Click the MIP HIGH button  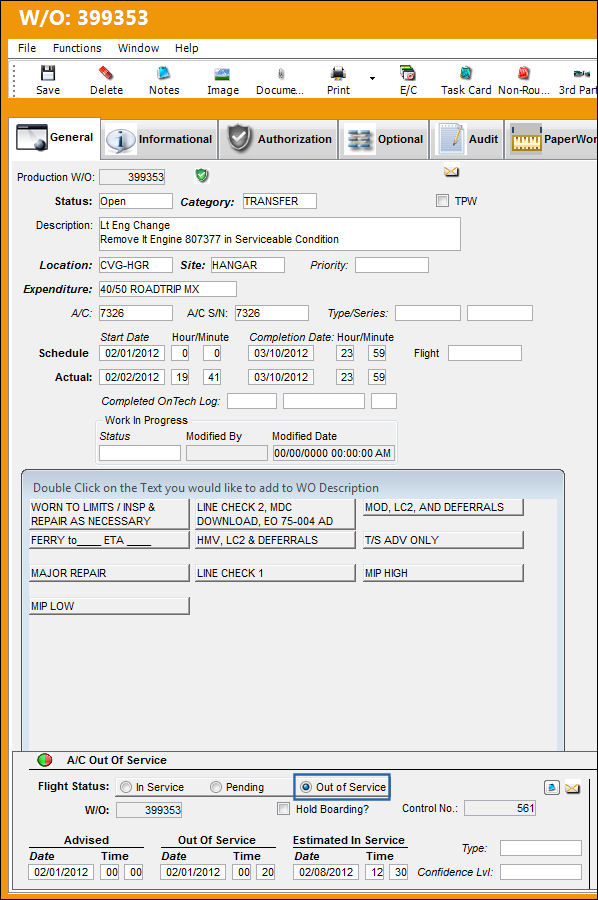click(x=443, y=573)
